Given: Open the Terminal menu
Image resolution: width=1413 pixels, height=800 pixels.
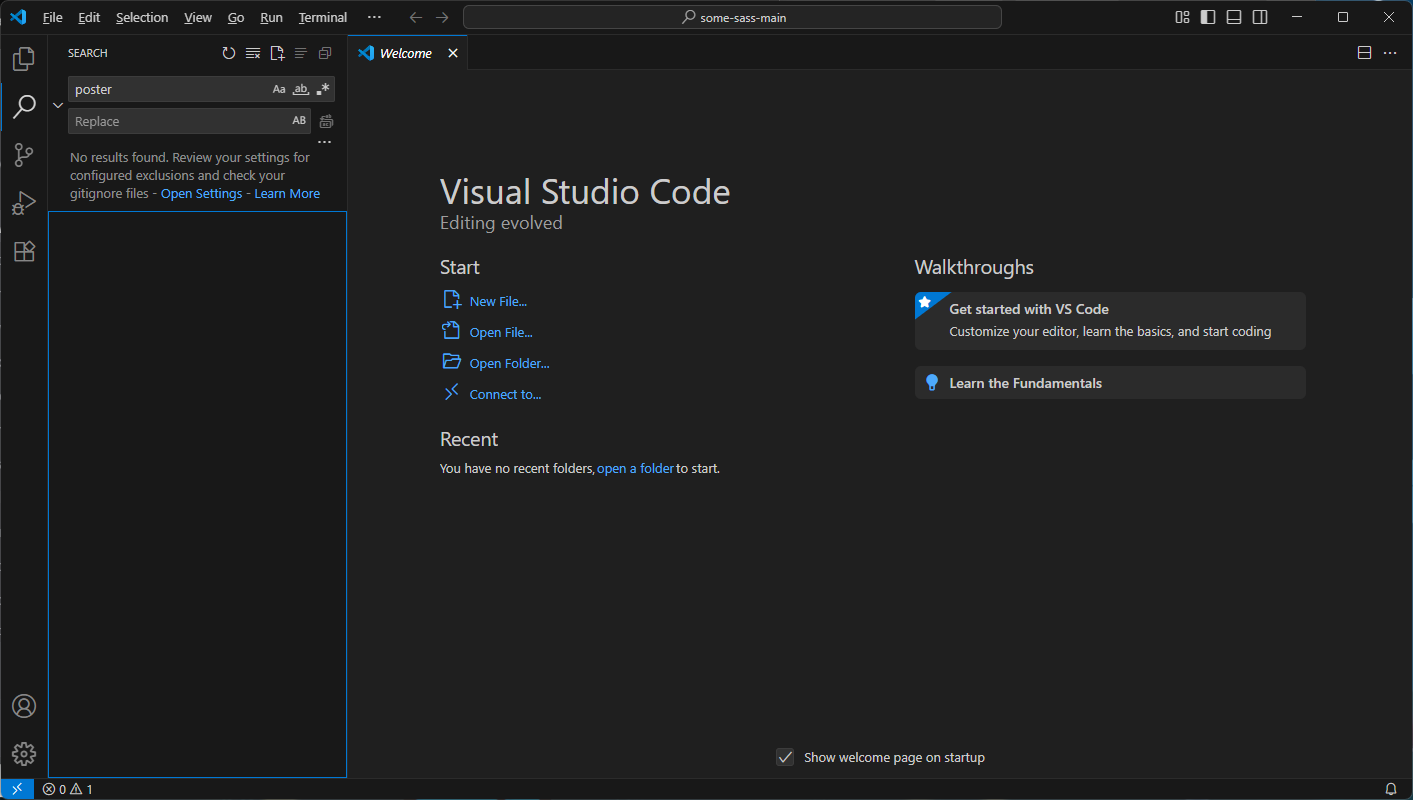Looking at the screenshot, I should click(x=322, y=17).
